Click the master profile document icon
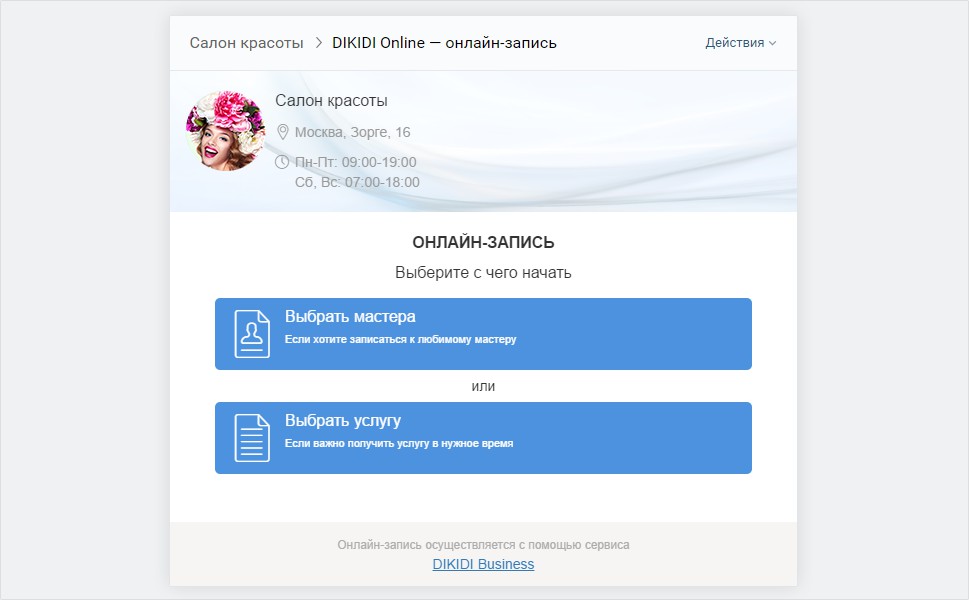The height and width of the screenshot is (600, 969). [x=252, y=334]
